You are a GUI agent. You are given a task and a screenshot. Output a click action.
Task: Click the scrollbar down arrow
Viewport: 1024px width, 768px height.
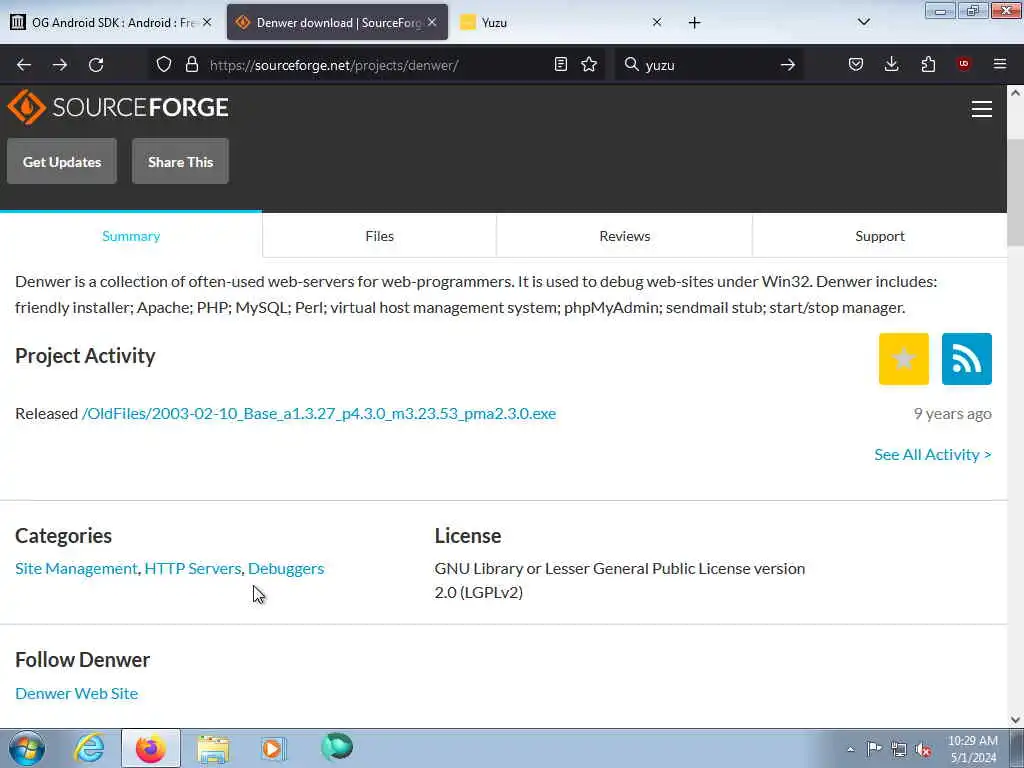pos(1015,720)
